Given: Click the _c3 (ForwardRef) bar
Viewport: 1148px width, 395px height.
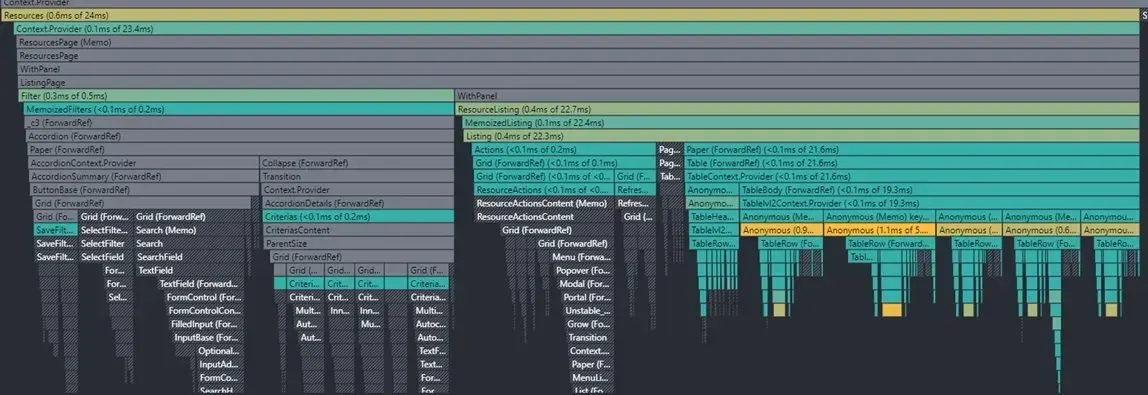Looking at the screenshot, I should click(239, 123).
